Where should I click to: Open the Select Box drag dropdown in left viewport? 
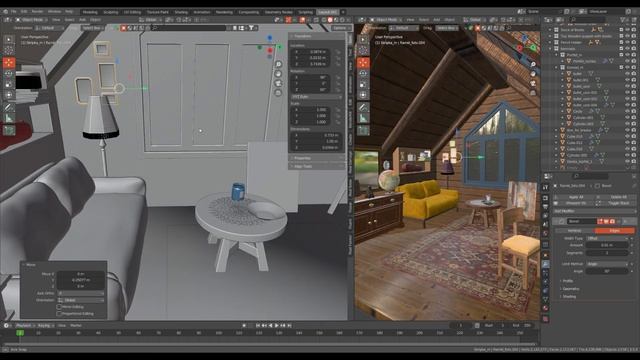[93, 28]
